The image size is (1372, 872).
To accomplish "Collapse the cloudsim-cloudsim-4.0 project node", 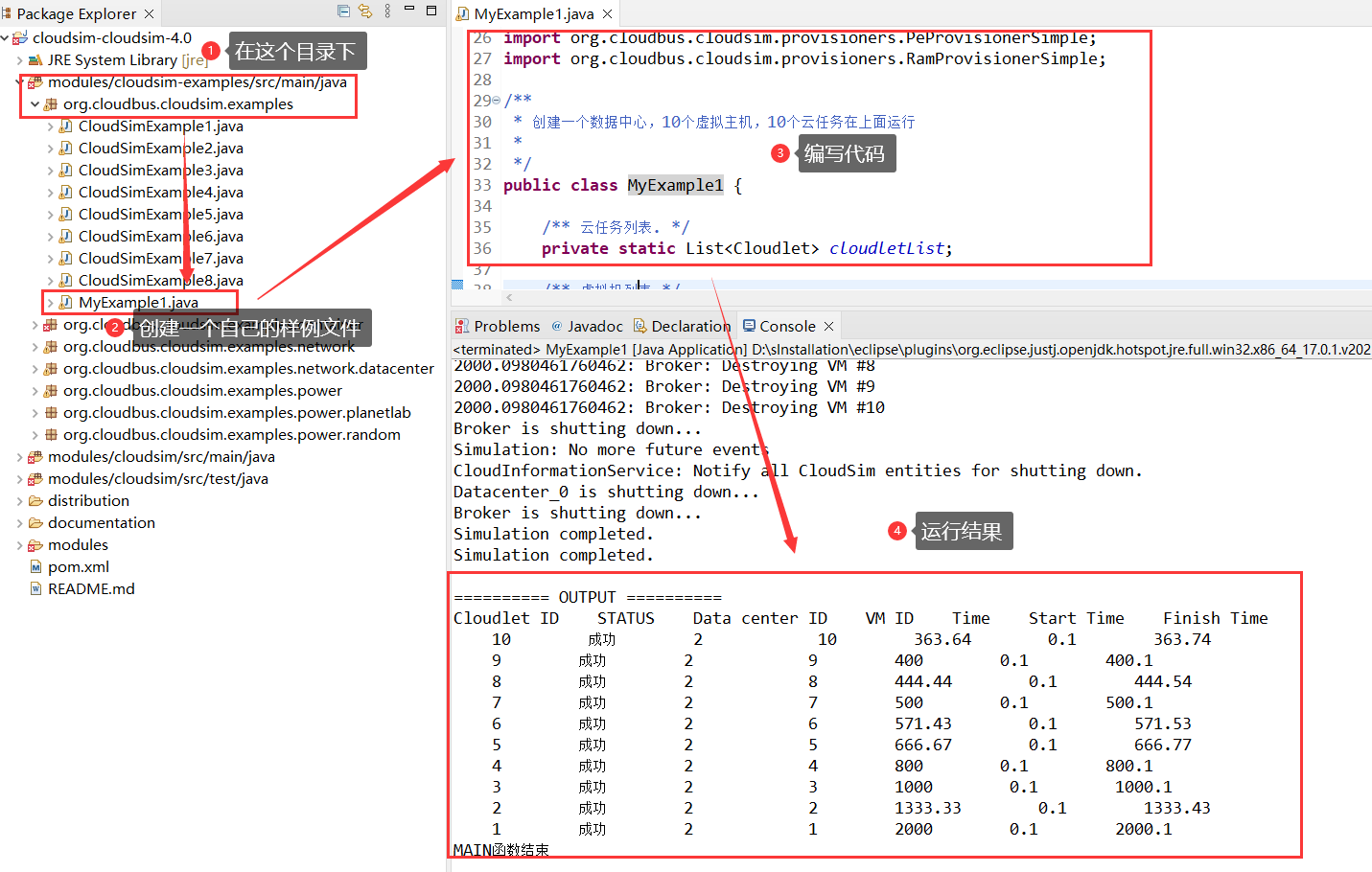I will point(5,38).
